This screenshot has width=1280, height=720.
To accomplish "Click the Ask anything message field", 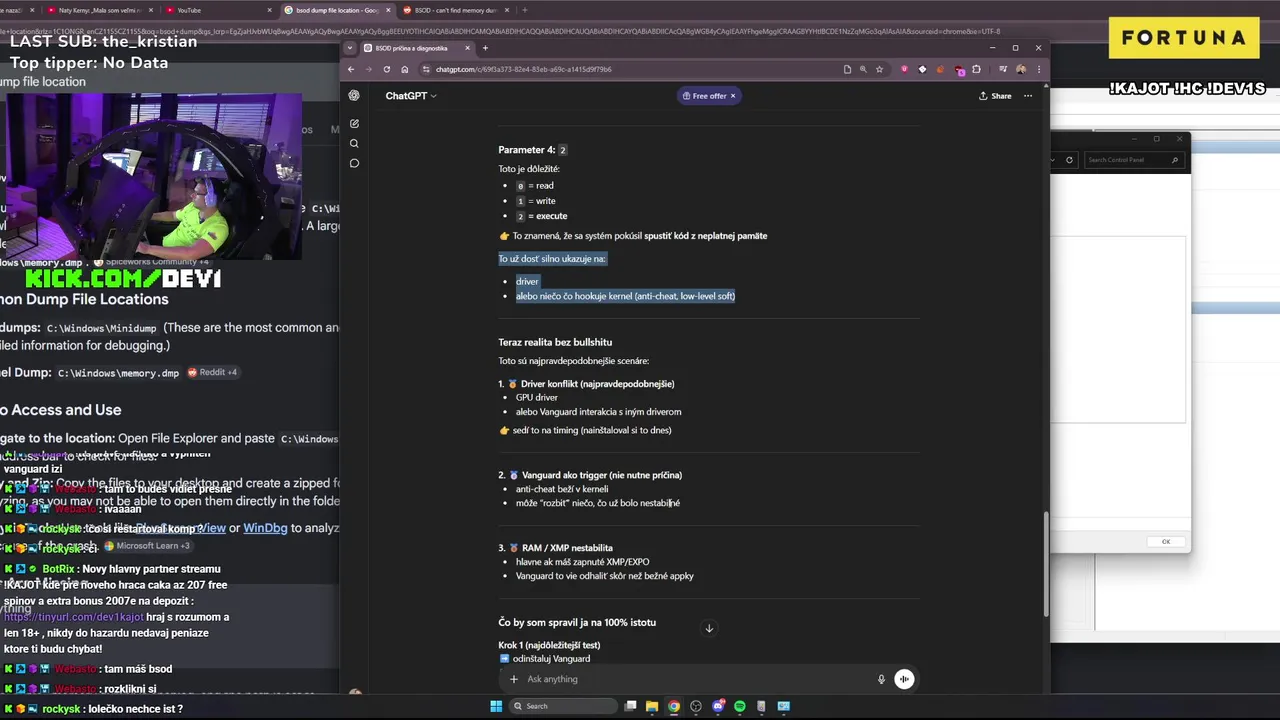I will tap(695, 679).
